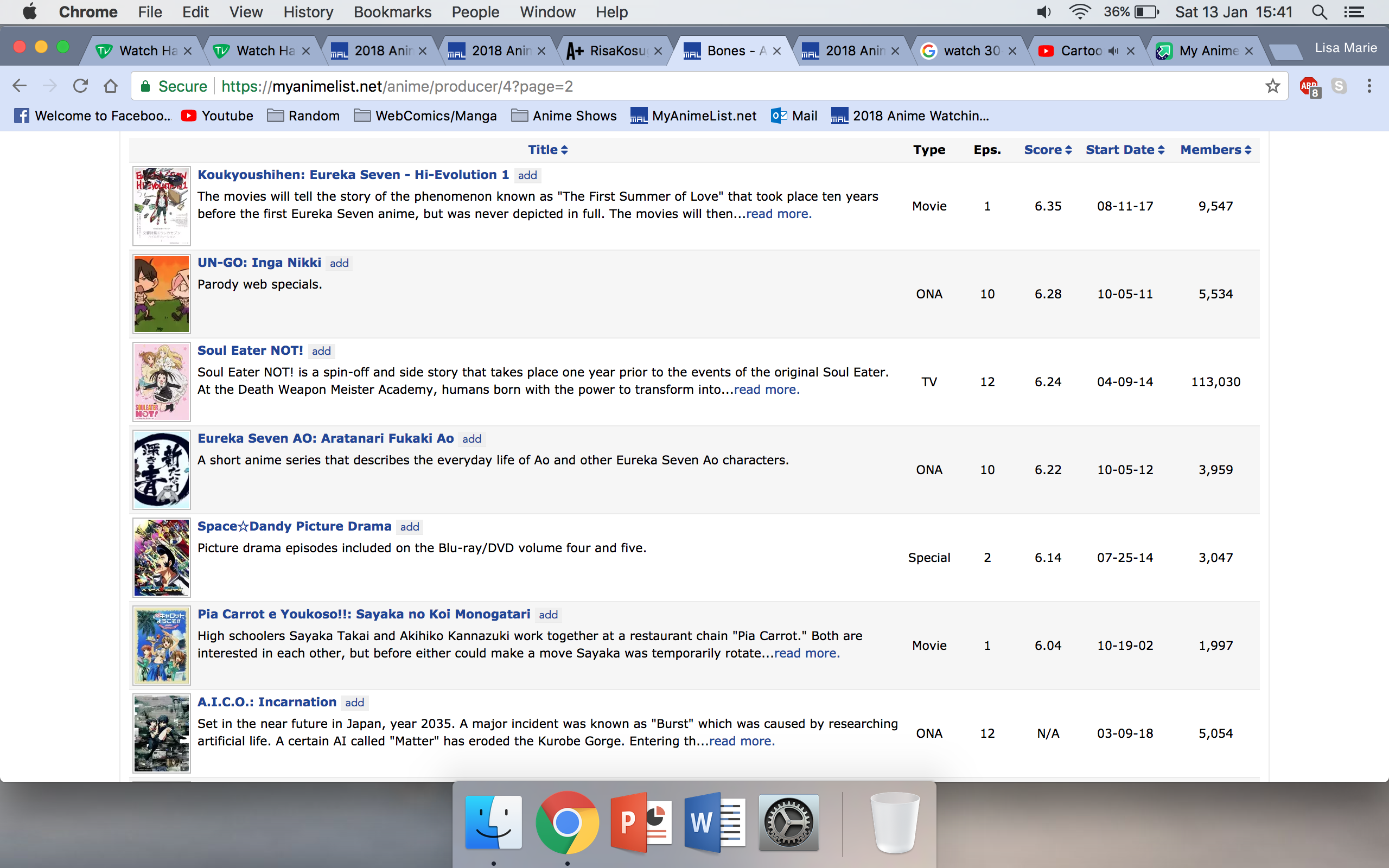Click the URL address bar
1389x868 pixels.
(689, 86)
